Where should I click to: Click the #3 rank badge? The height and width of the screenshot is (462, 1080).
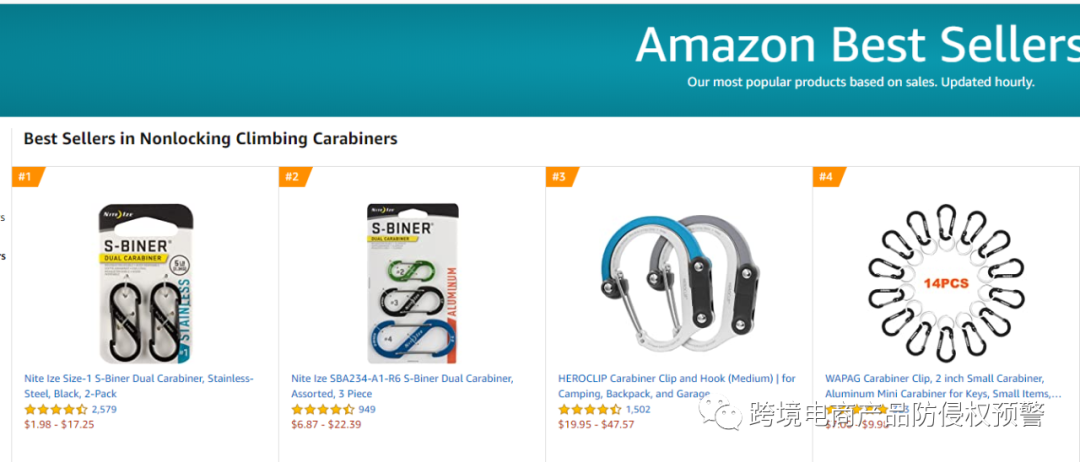pos(559,177)
